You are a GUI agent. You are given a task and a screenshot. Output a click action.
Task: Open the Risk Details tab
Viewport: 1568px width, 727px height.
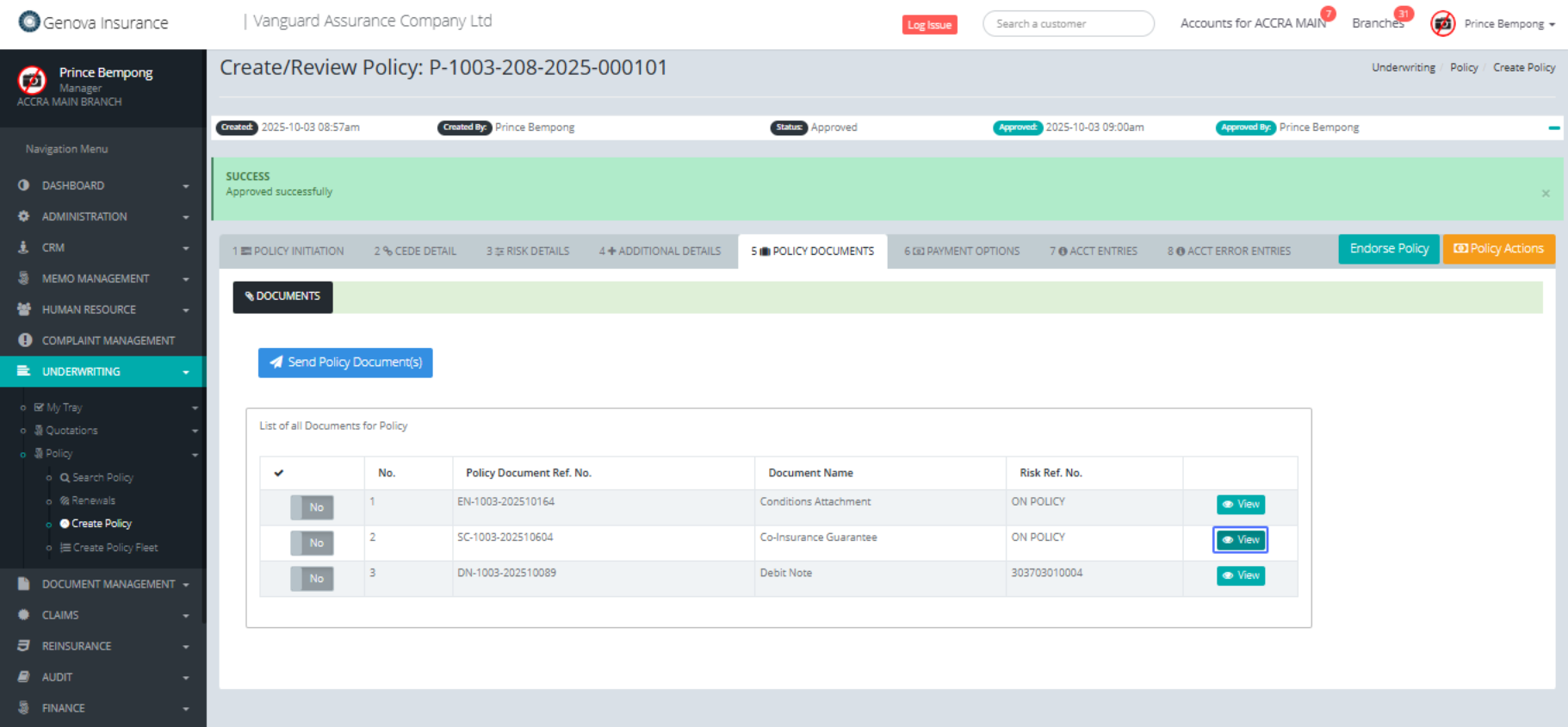[528, 252]
